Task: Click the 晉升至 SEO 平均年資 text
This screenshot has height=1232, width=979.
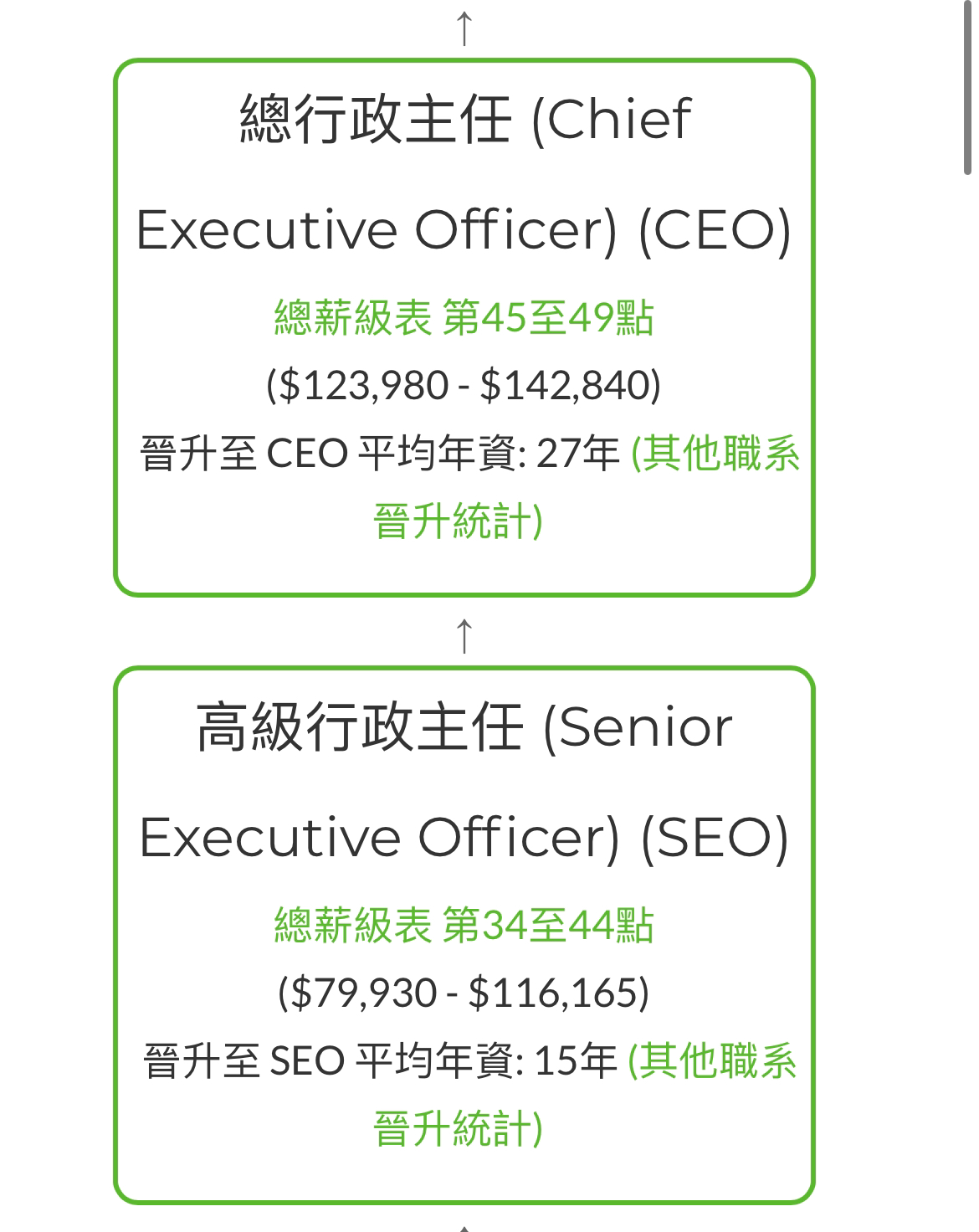Action: (x=333, y=1062)
